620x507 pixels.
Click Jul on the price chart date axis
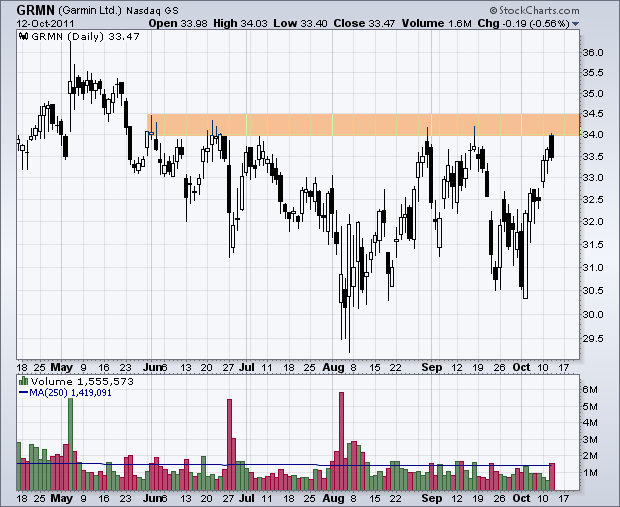[247, 367]
